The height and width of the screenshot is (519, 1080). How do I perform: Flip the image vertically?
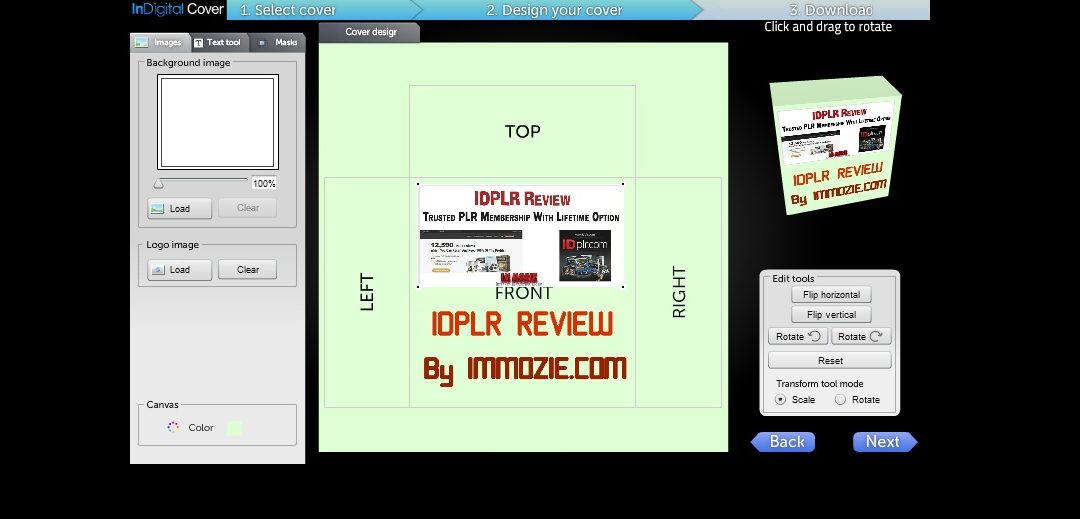click(831, 315)
